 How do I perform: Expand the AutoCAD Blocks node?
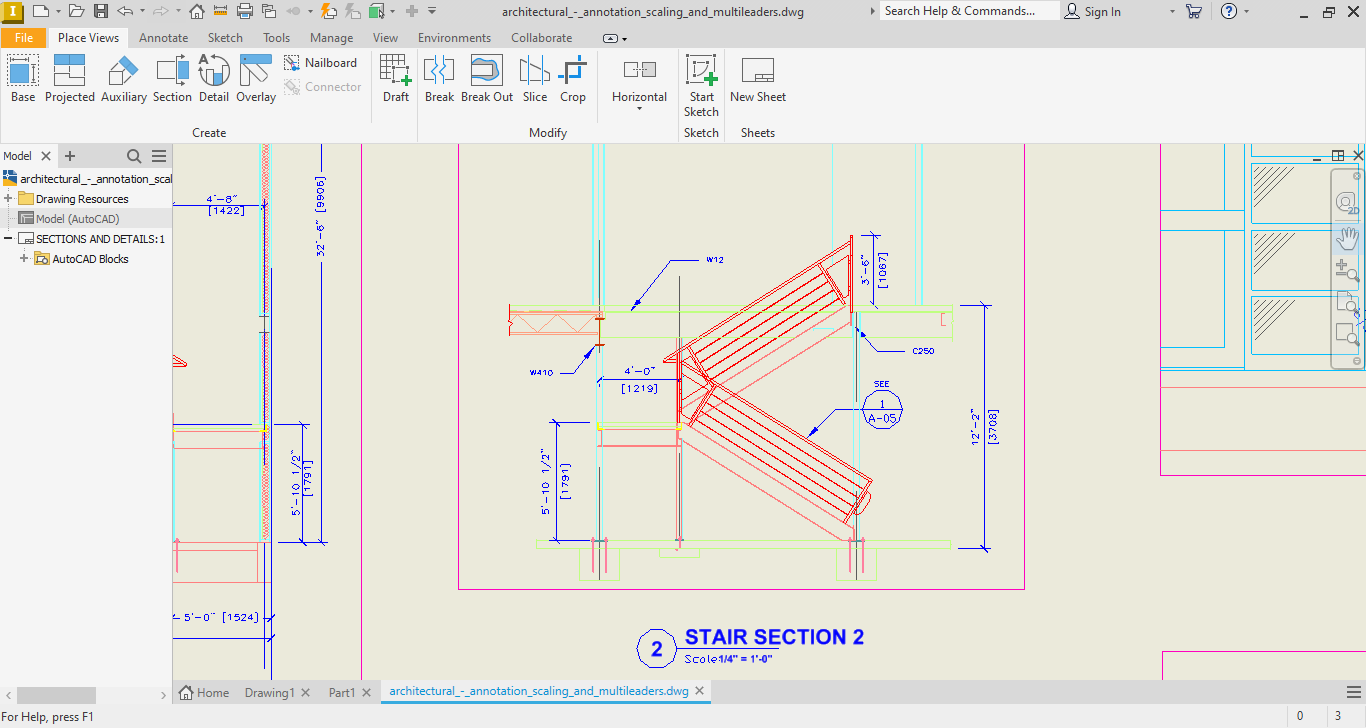[x=22, y=258]
